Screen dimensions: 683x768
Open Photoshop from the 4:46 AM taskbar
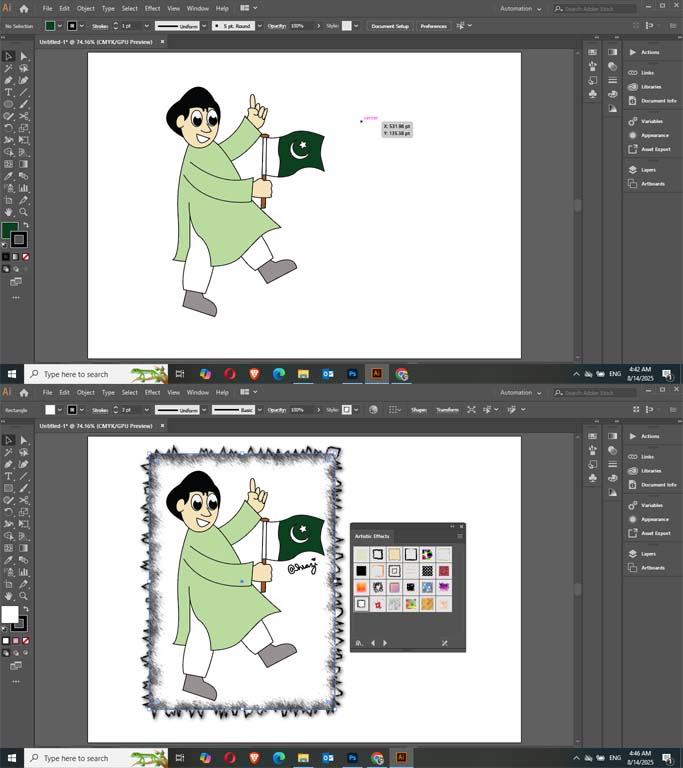(352, 758)
